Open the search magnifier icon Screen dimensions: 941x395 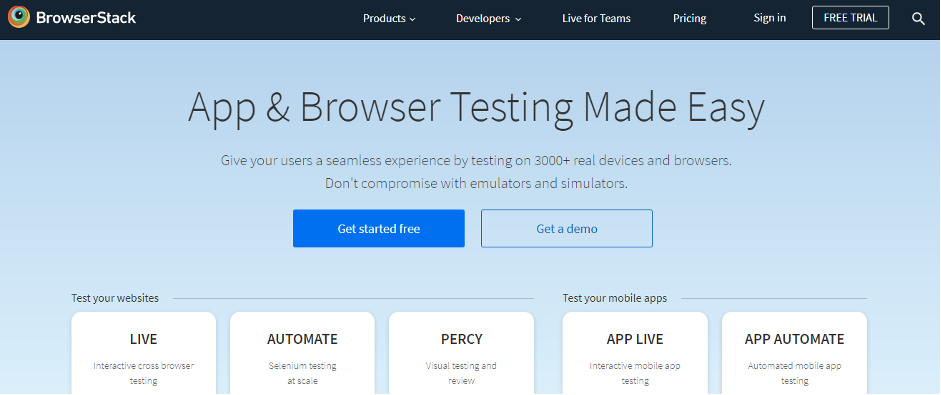point(918,19)
